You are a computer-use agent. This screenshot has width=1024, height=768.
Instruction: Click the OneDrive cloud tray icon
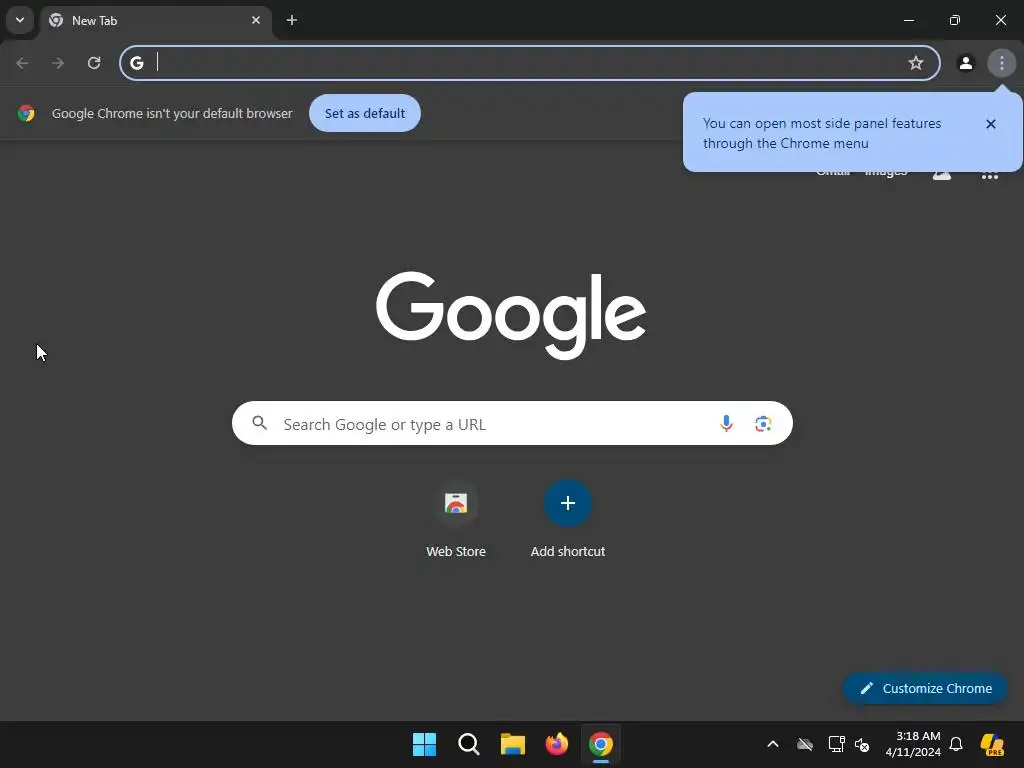(805, 744)
